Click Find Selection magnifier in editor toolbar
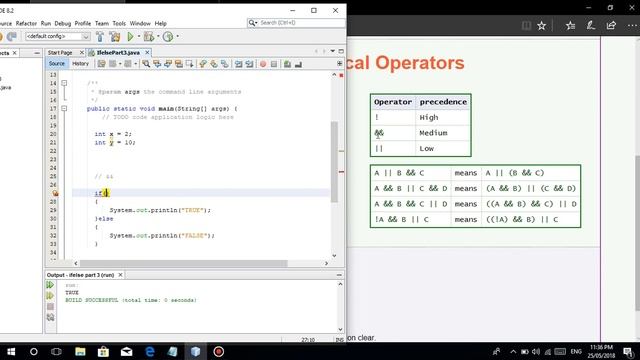Screen dimensions: 640x360 146,64
